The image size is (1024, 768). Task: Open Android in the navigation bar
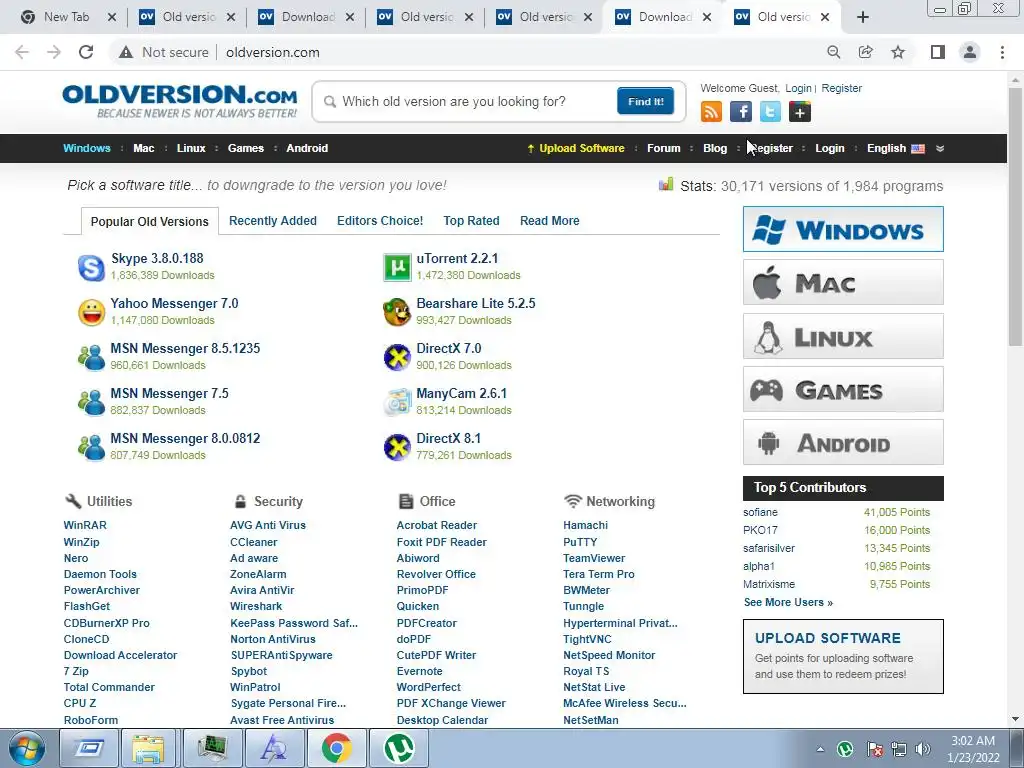point(307,148)
